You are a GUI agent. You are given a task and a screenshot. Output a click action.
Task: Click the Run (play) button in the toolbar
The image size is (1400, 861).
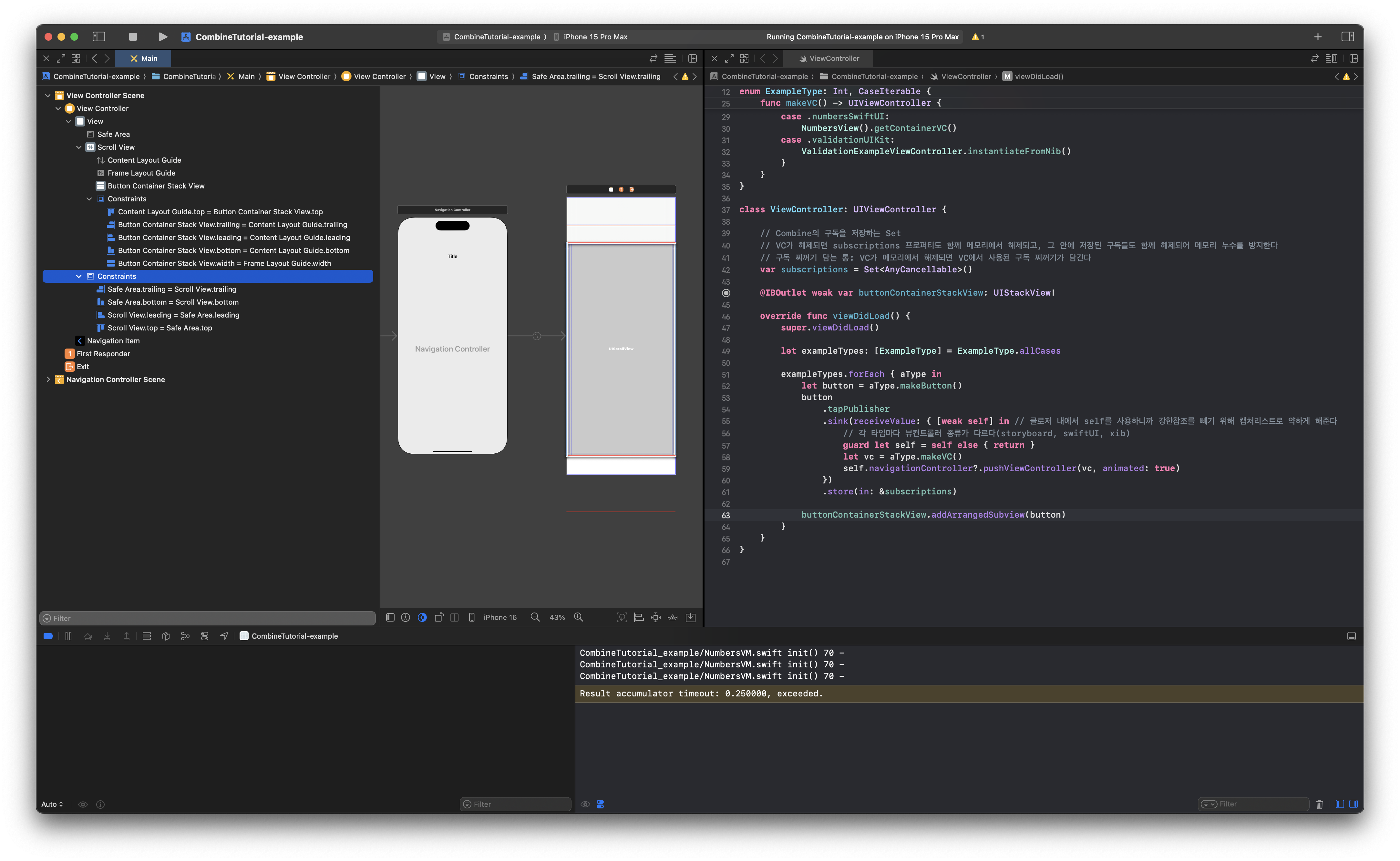[162, 36]
